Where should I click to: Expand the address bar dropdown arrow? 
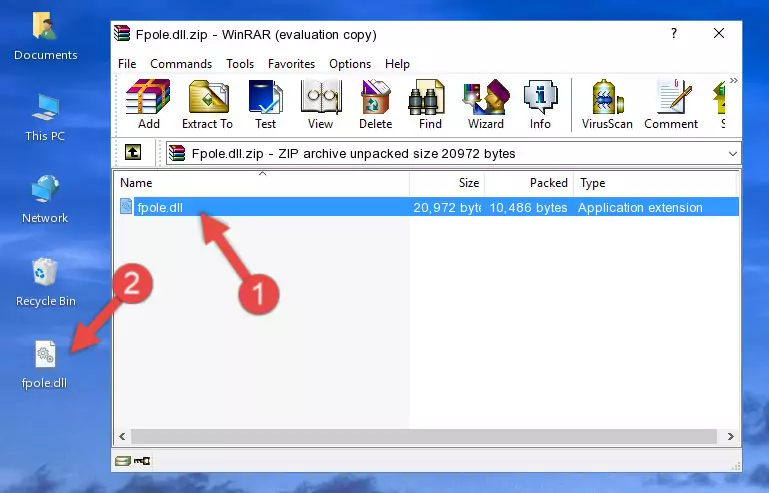point(732,154)
